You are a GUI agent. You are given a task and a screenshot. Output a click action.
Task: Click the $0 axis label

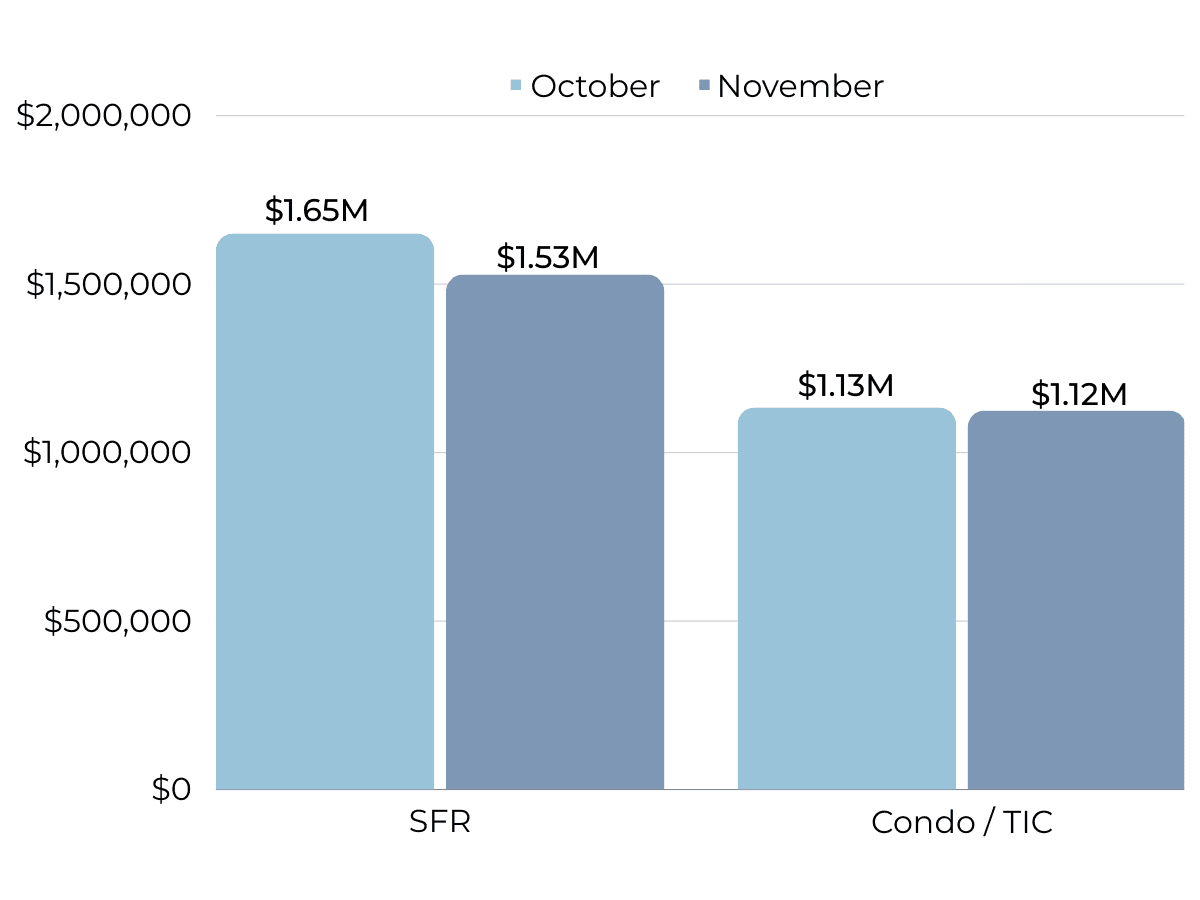click(x=171, y=790)
